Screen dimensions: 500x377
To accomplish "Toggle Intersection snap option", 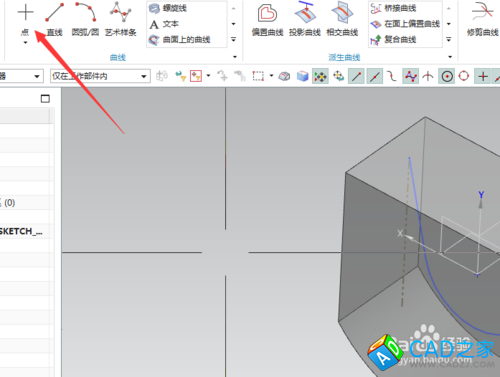I will pos(428,76).
